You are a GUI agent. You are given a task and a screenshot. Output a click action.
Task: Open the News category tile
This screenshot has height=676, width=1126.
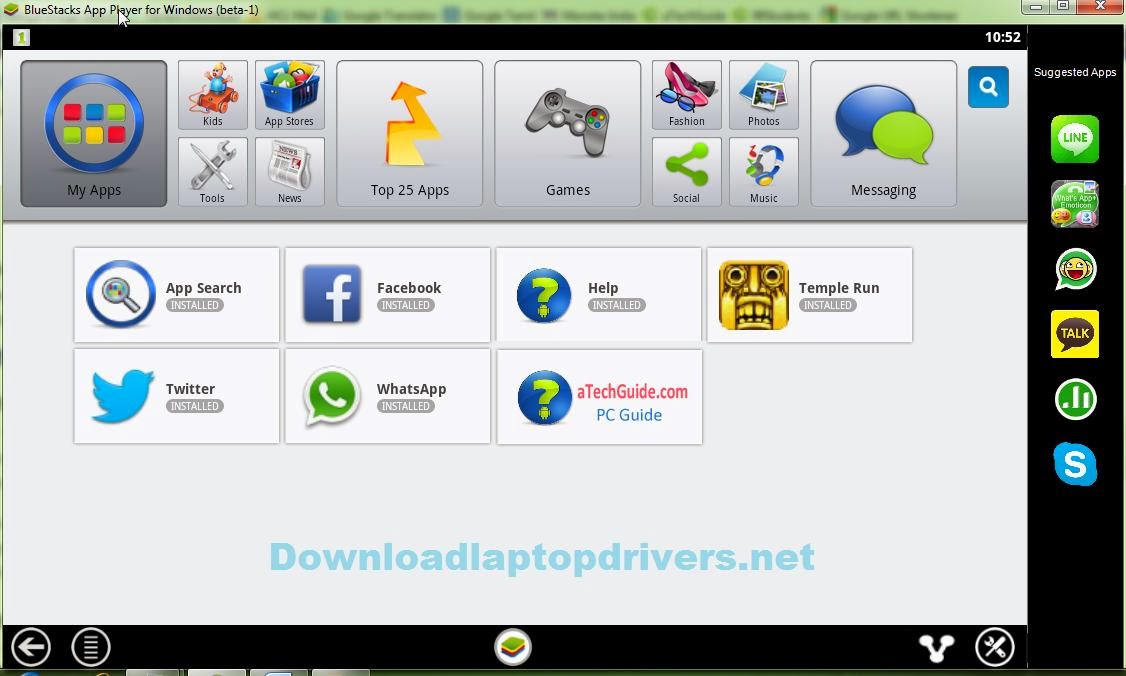coord(289,172)
